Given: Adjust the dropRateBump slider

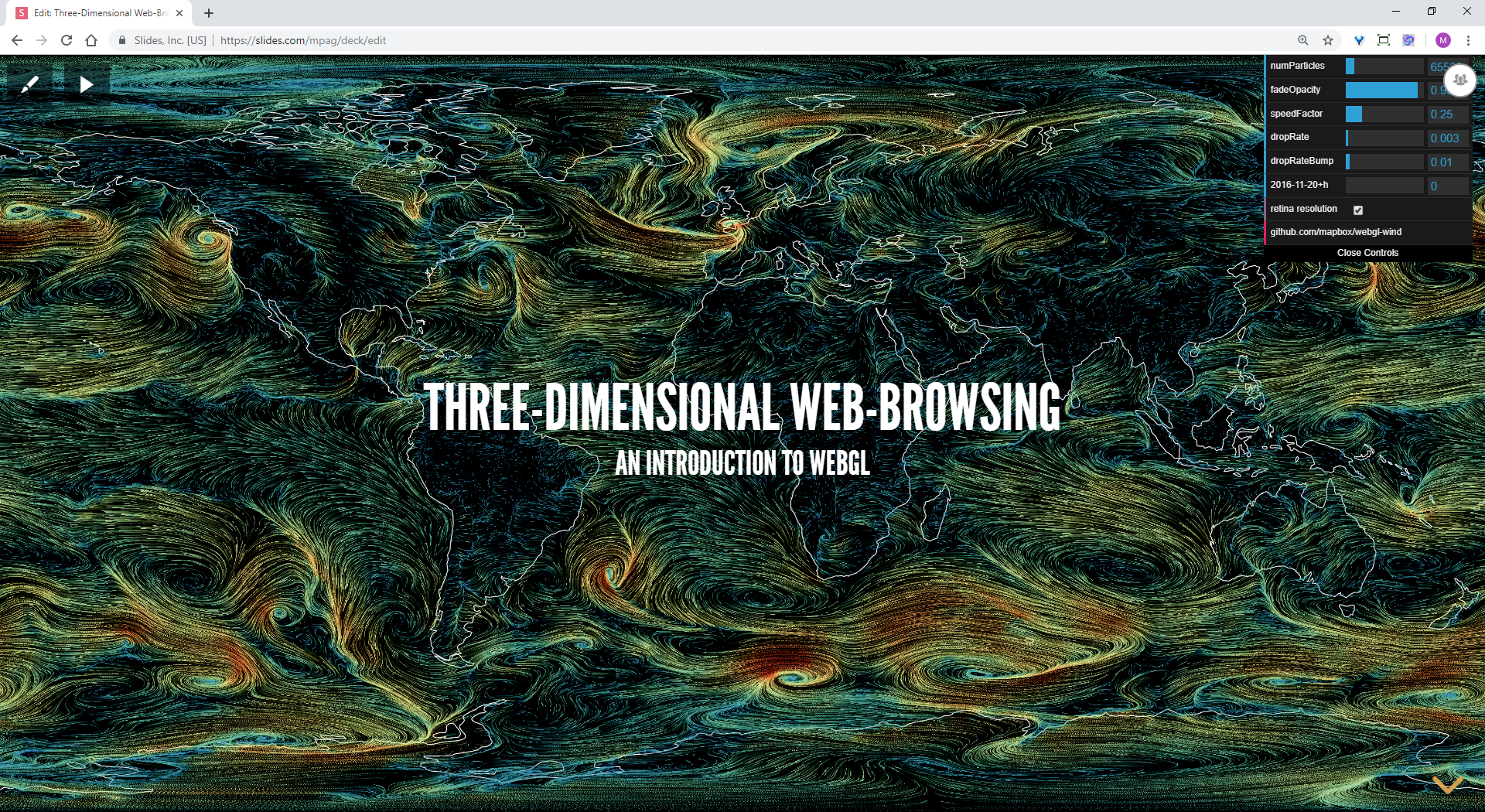Looking at the screenshot, I should point(1384,162).
